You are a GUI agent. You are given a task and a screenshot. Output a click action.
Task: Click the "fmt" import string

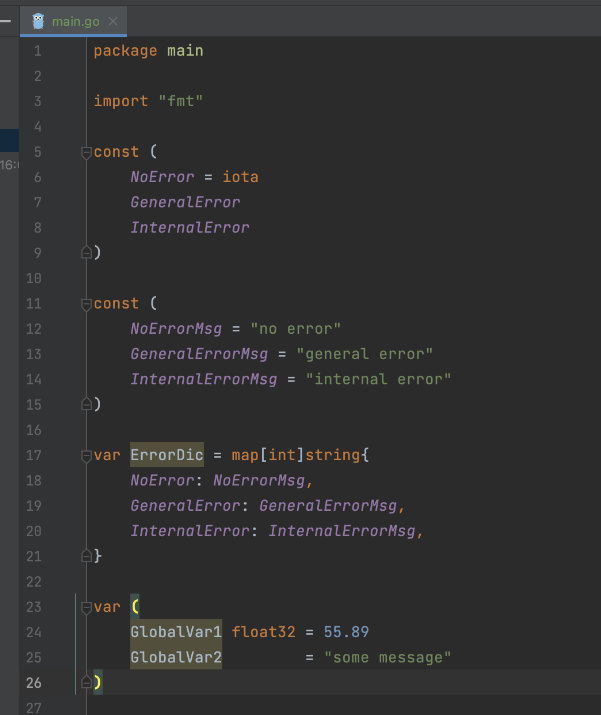[182, 101]
